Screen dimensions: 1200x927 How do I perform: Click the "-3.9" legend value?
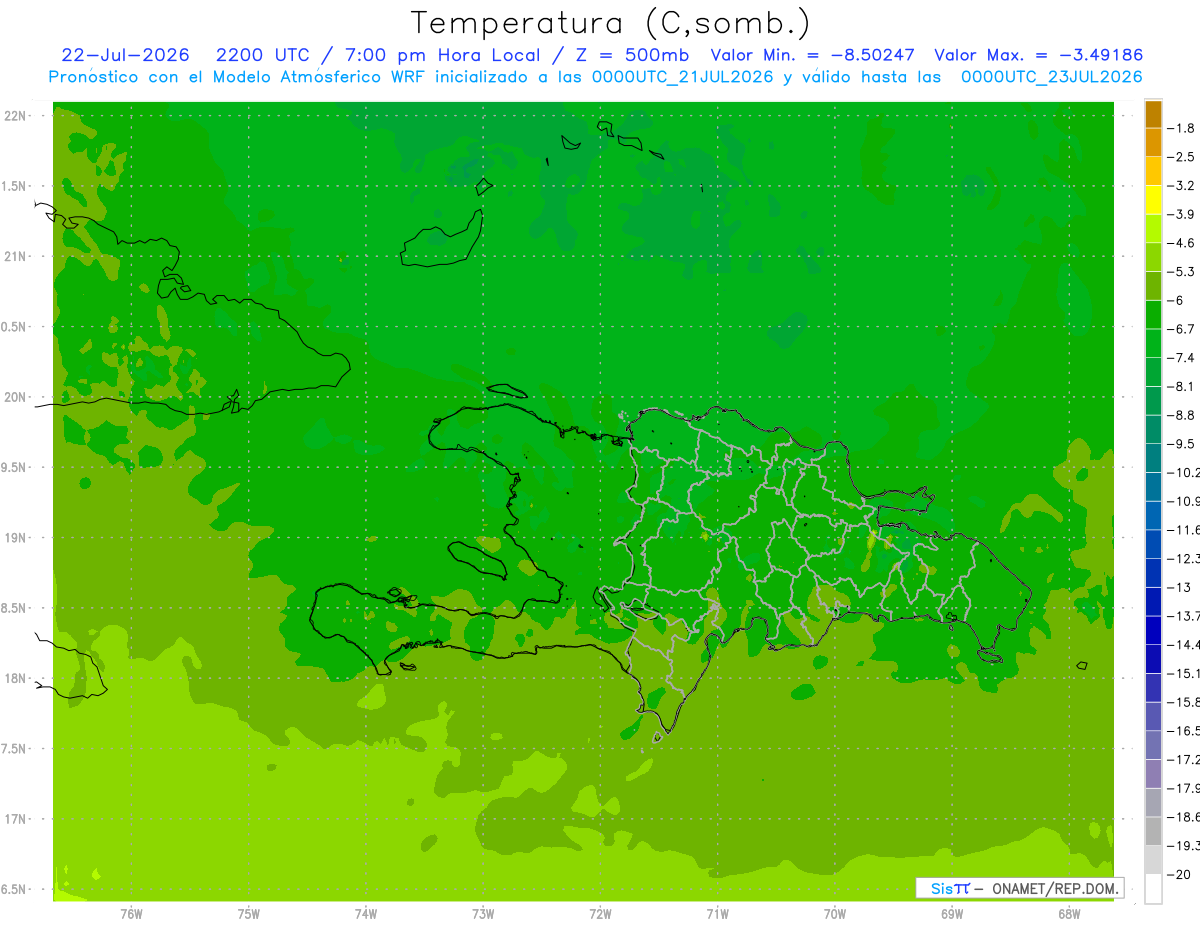[1181, 214]
